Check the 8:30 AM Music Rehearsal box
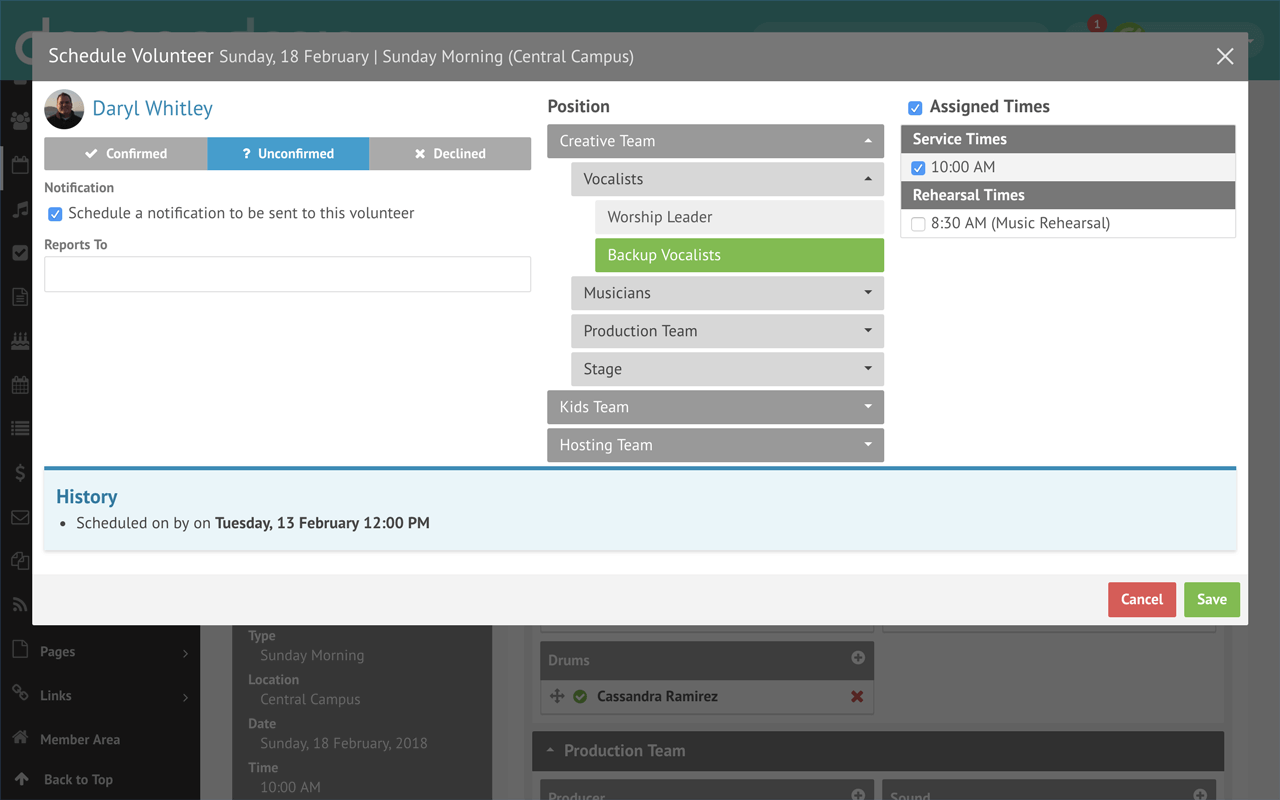This screenshot has height=800, width=1280. pos(918,224)
